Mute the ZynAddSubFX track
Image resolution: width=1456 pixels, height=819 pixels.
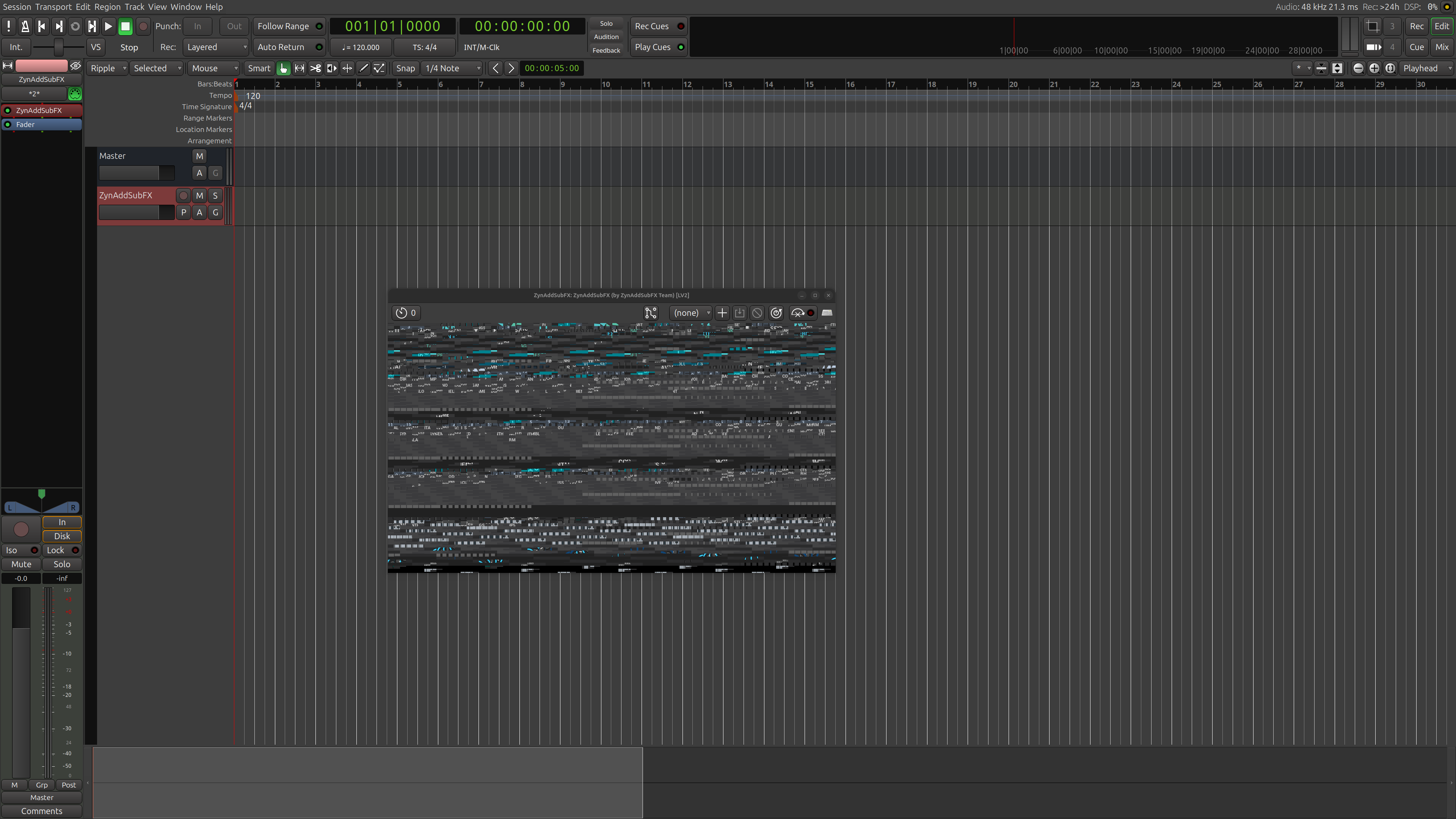[x=199, y=196]
